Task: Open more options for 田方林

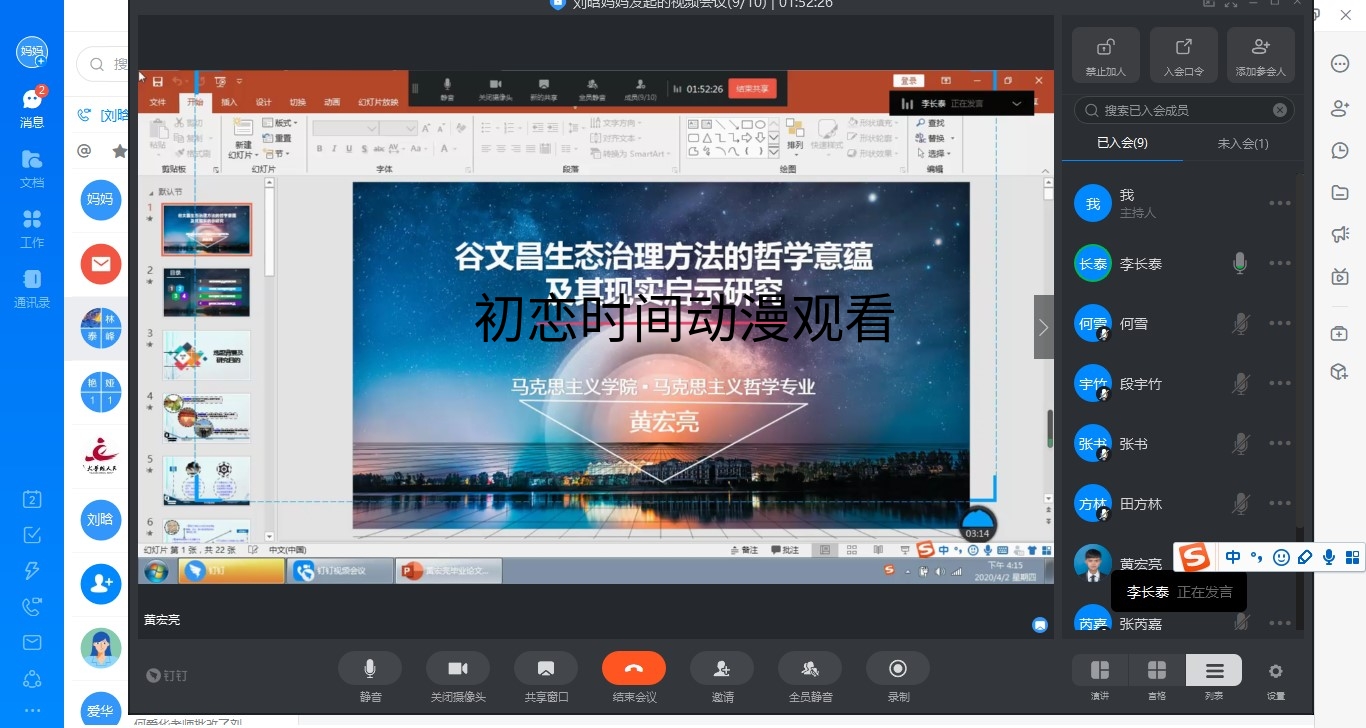Action: coord(1280,503)
